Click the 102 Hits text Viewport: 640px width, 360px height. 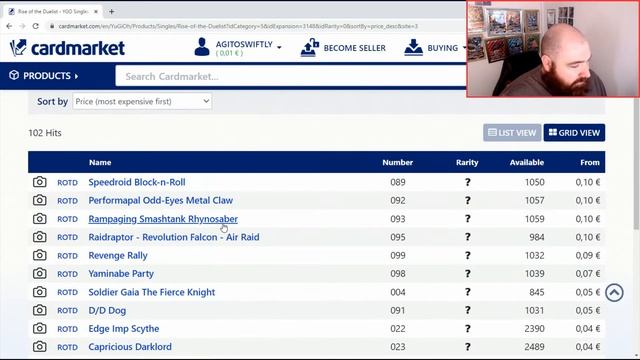pyautogui.click(x=45, y=133)
